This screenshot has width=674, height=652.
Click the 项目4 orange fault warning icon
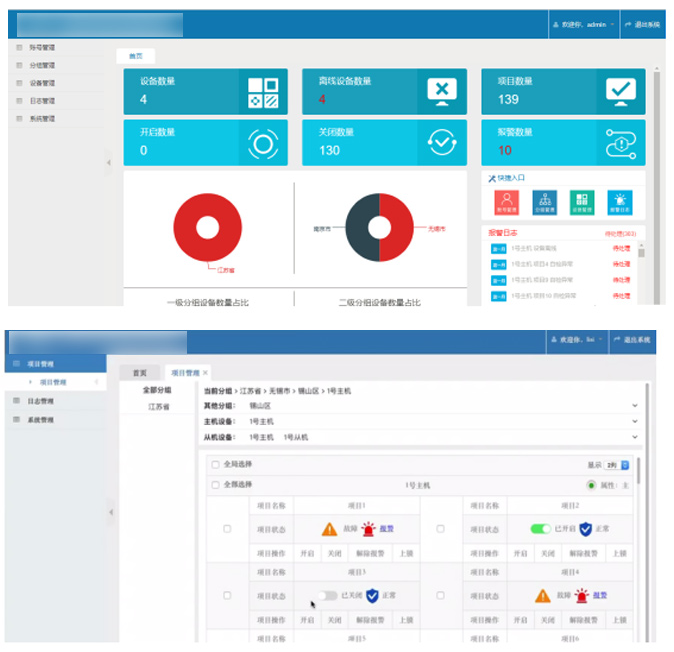(x=542, y=596)
